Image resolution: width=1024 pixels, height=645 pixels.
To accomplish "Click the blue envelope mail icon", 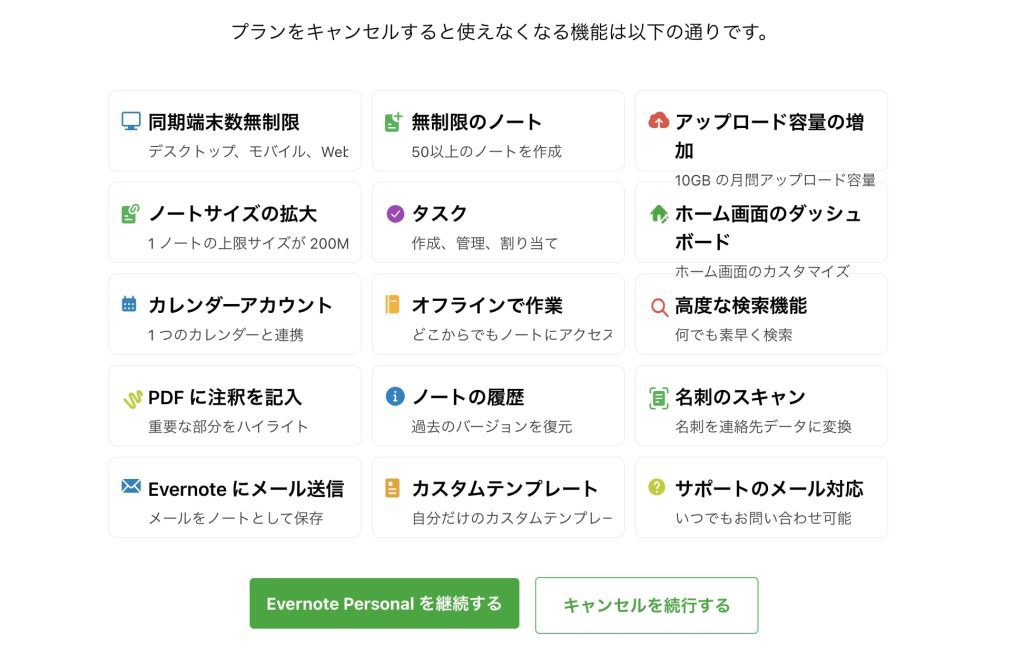I will tap(131, 486).
